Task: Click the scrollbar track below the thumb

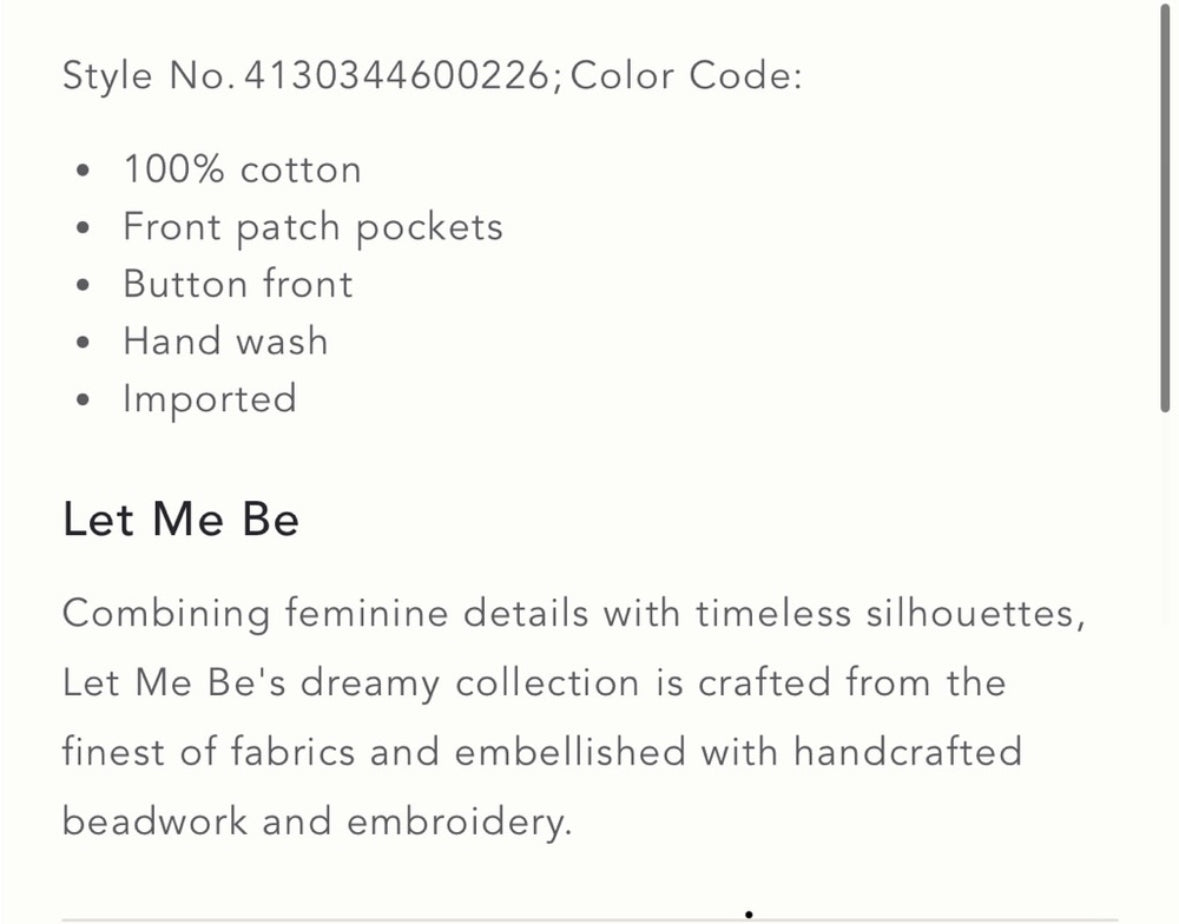Action: 1165,662
